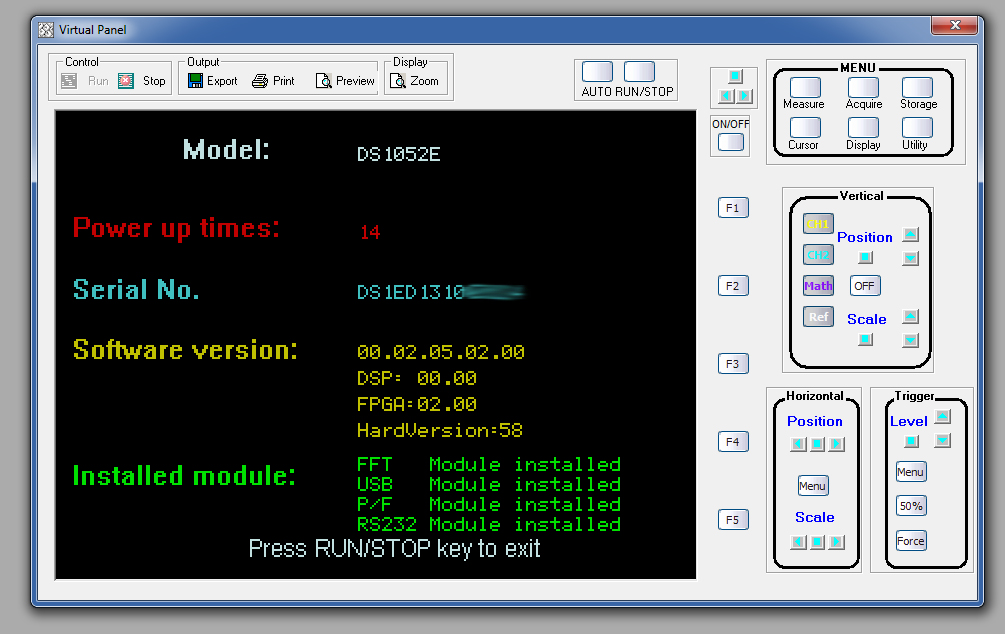
Task: Open the Utility menu
Action: pos(917,128)
